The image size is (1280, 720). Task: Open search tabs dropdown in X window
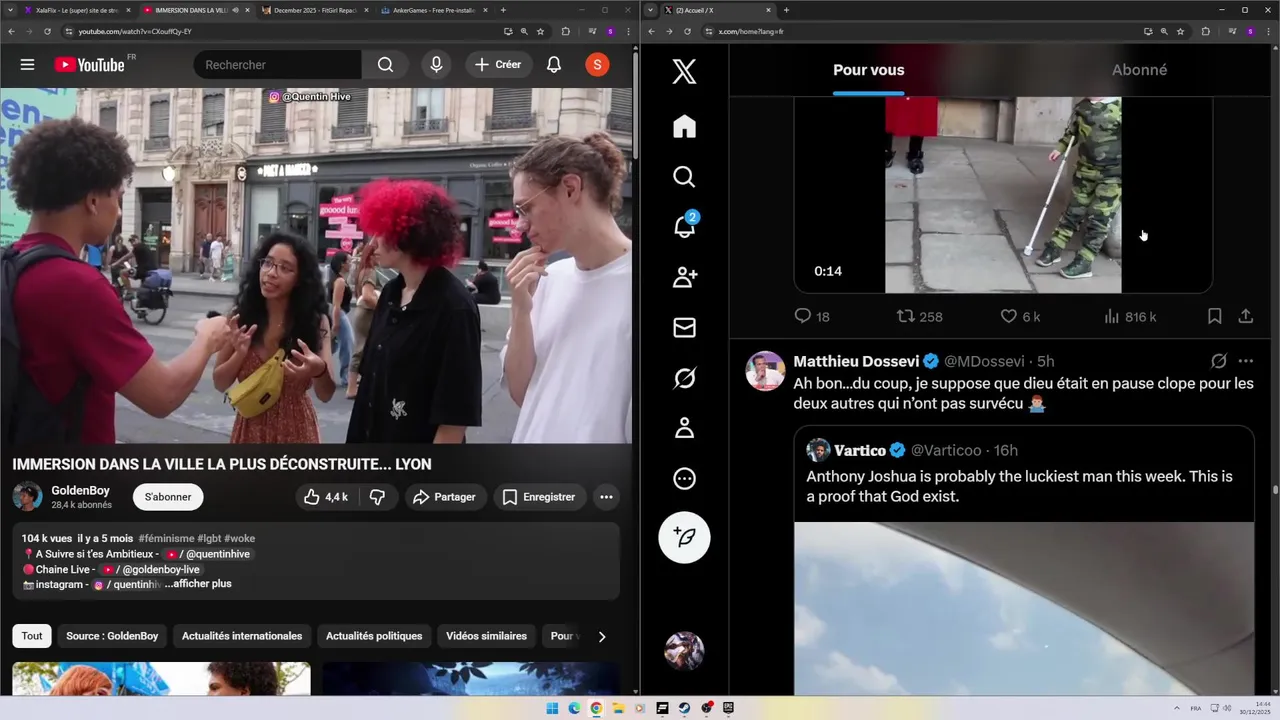point(651,10)
